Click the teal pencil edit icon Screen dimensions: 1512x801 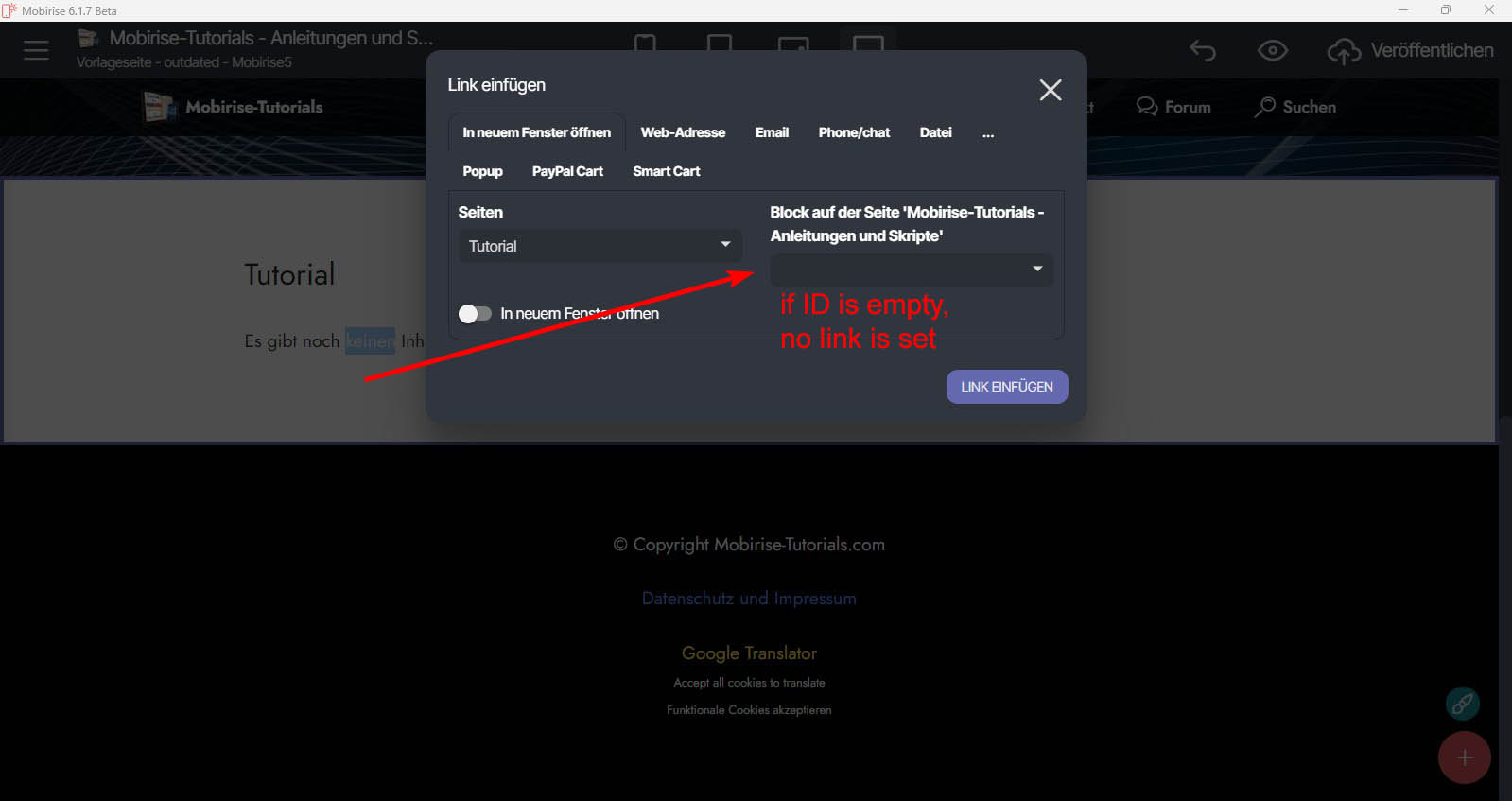pyautogui.click(x=1463, y=704)
